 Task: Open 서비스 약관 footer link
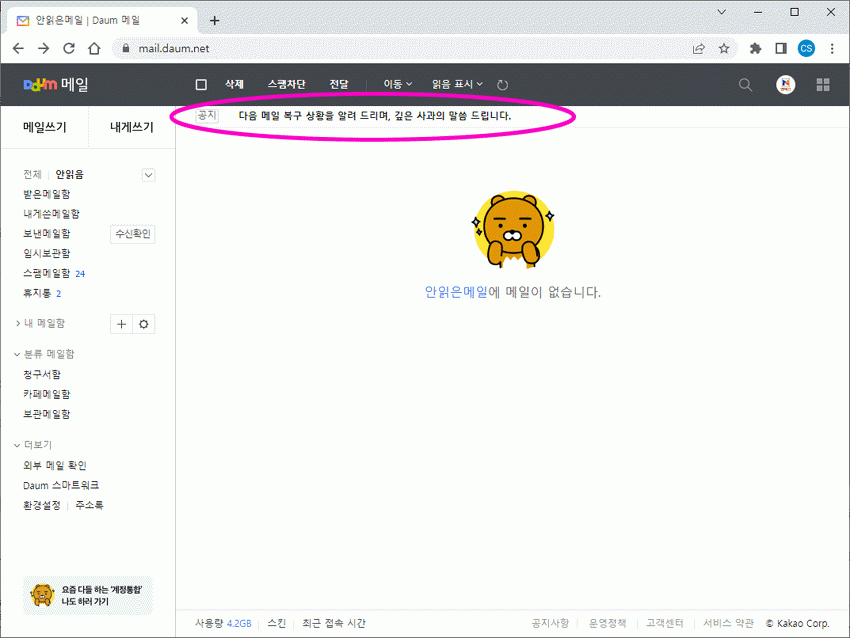point(729,623)
